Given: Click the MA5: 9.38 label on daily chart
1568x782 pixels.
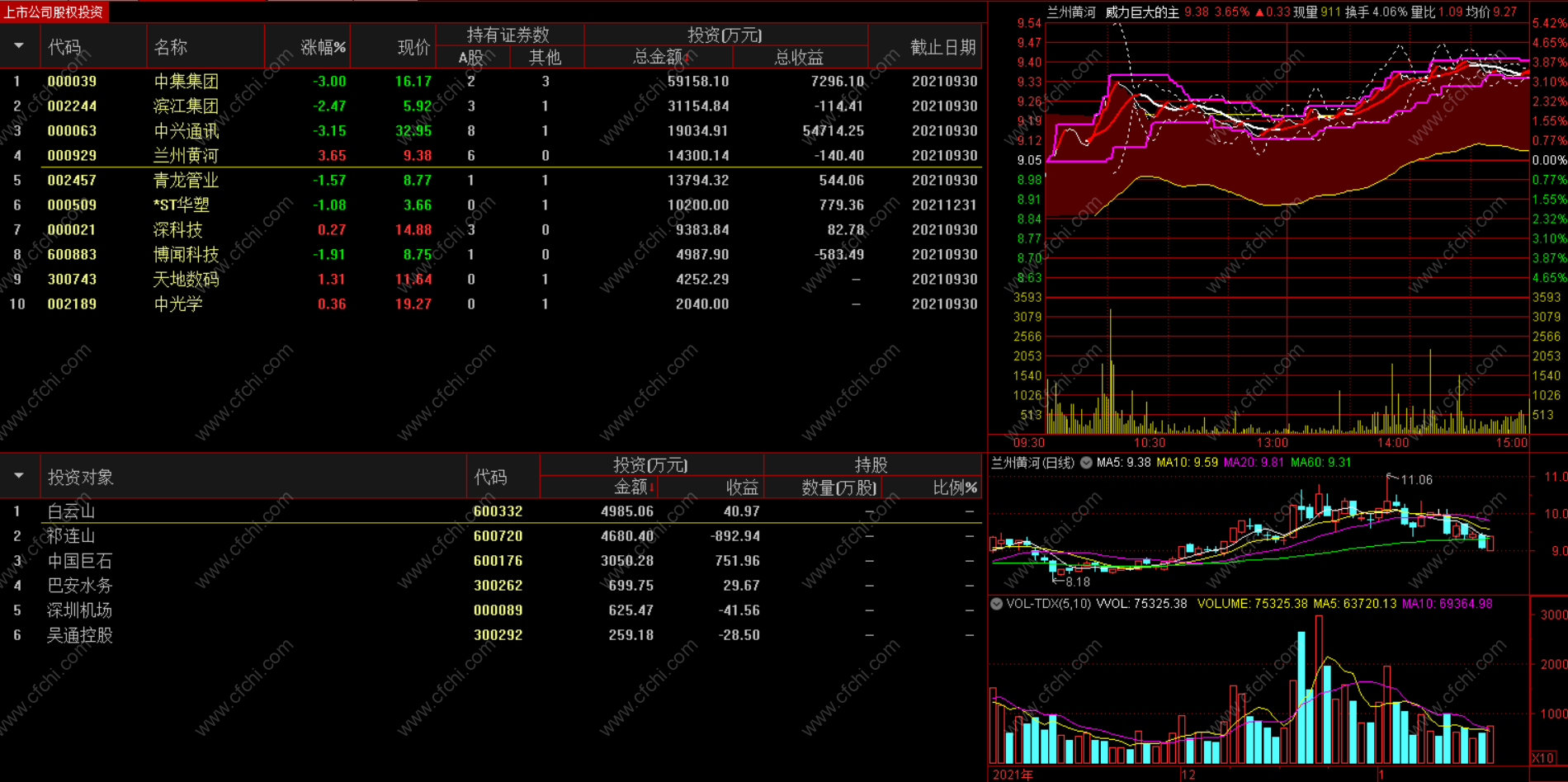Looking at the screenshot, I should click(x=1124, y=463).
